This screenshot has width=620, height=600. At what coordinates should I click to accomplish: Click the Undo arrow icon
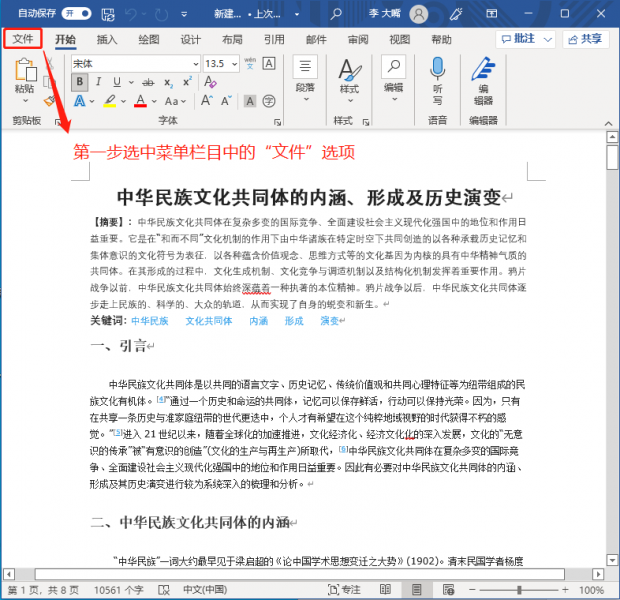click(x=131, y=15)
